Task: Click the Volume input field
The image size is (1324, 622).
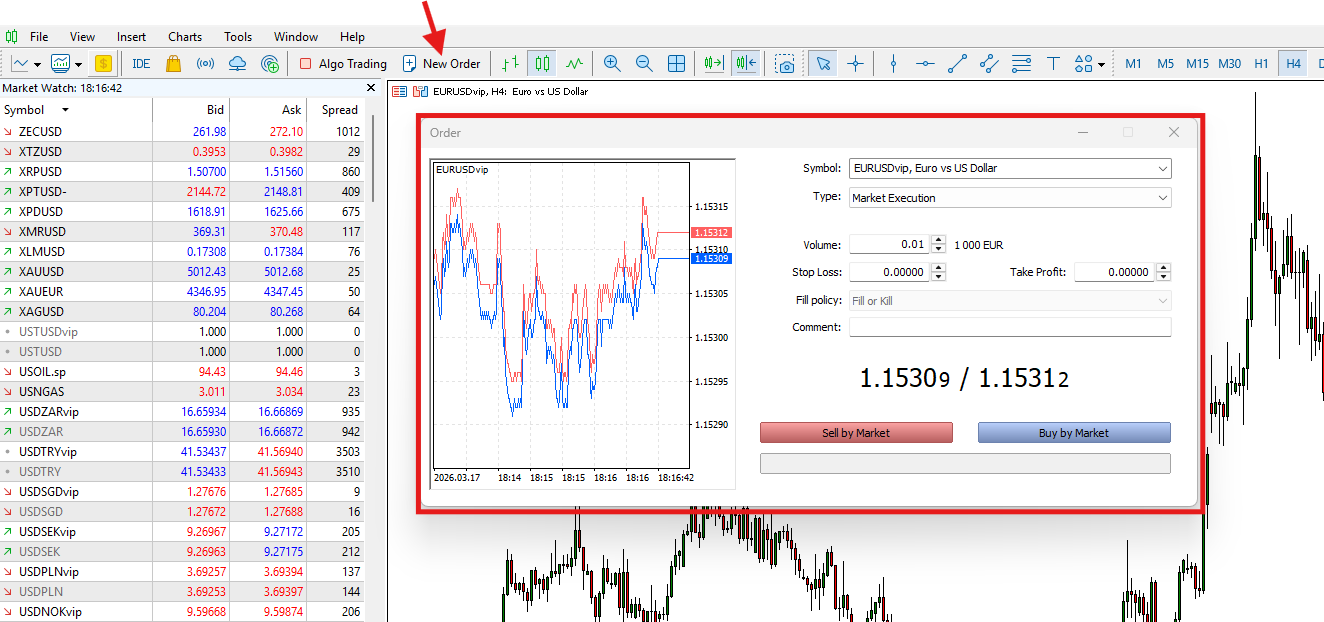Action: coord(890,244)
